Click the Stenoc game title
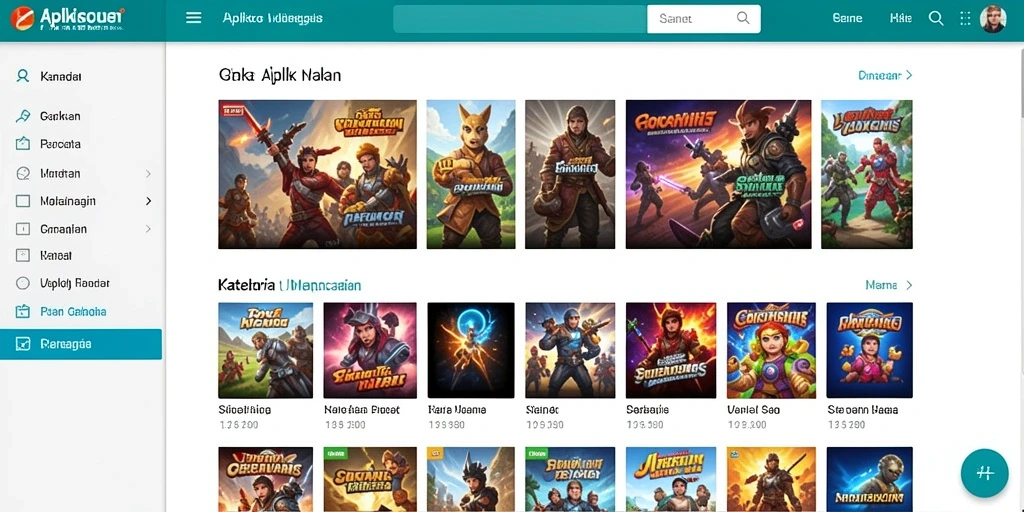Viewport: 1024px width, 512px height. tap(542, 410)
